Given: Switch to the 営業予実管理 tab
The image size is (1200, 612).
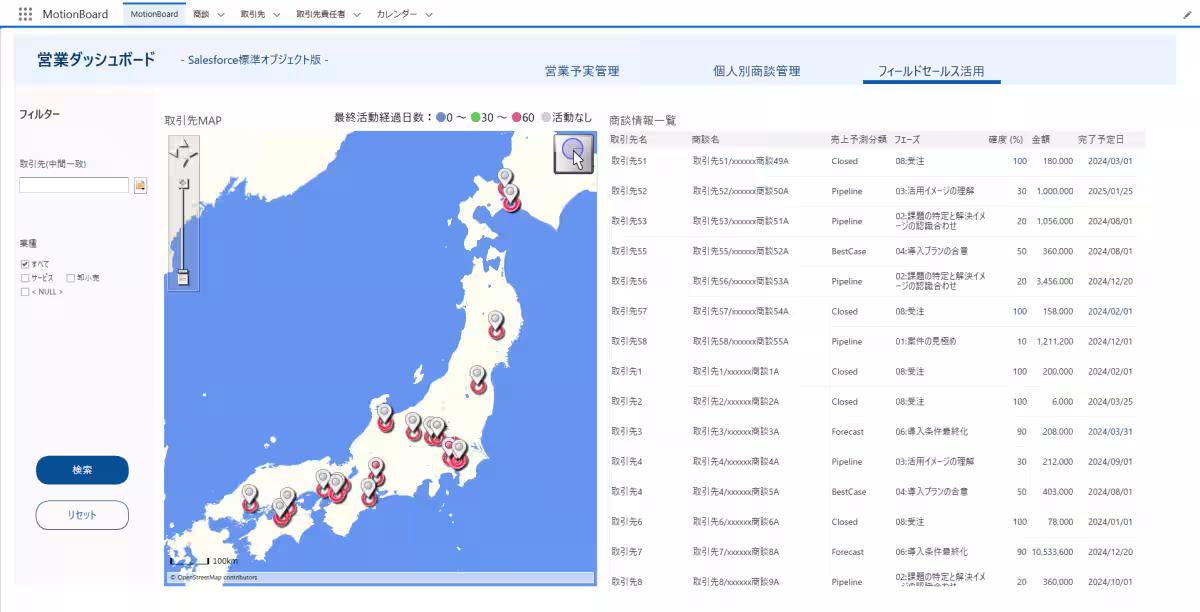Looking at the screenshot, I should click(x=584, y=72).
